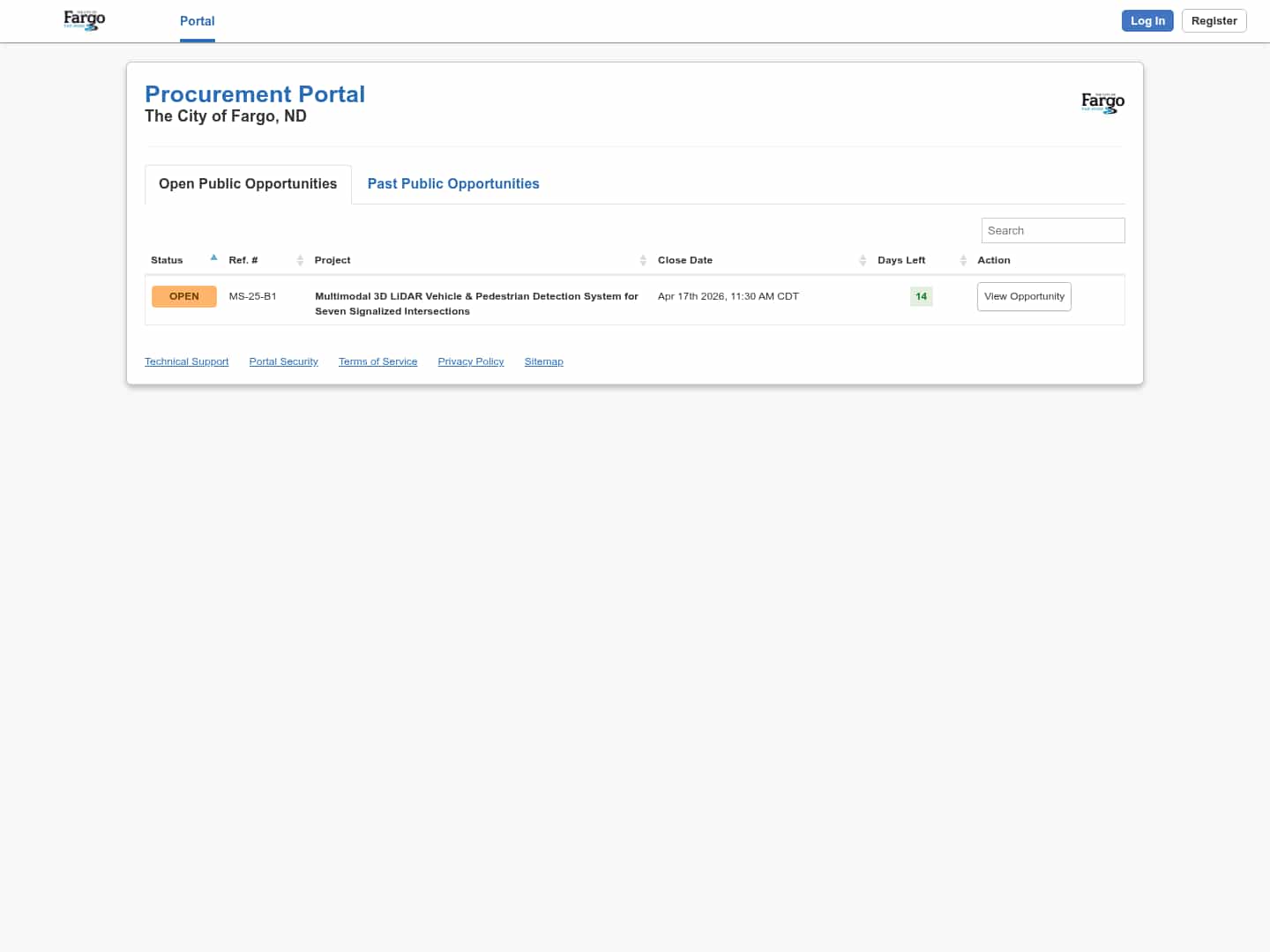This screenshot has width=1270, height=952.
Task: Click View Opportunity for MS-25-B1
Action: point(1024,296)
